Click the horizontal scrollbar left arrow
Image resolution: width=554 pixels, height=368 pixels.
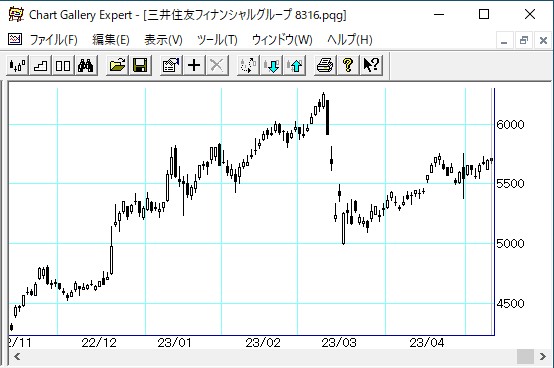pos(17,356)
